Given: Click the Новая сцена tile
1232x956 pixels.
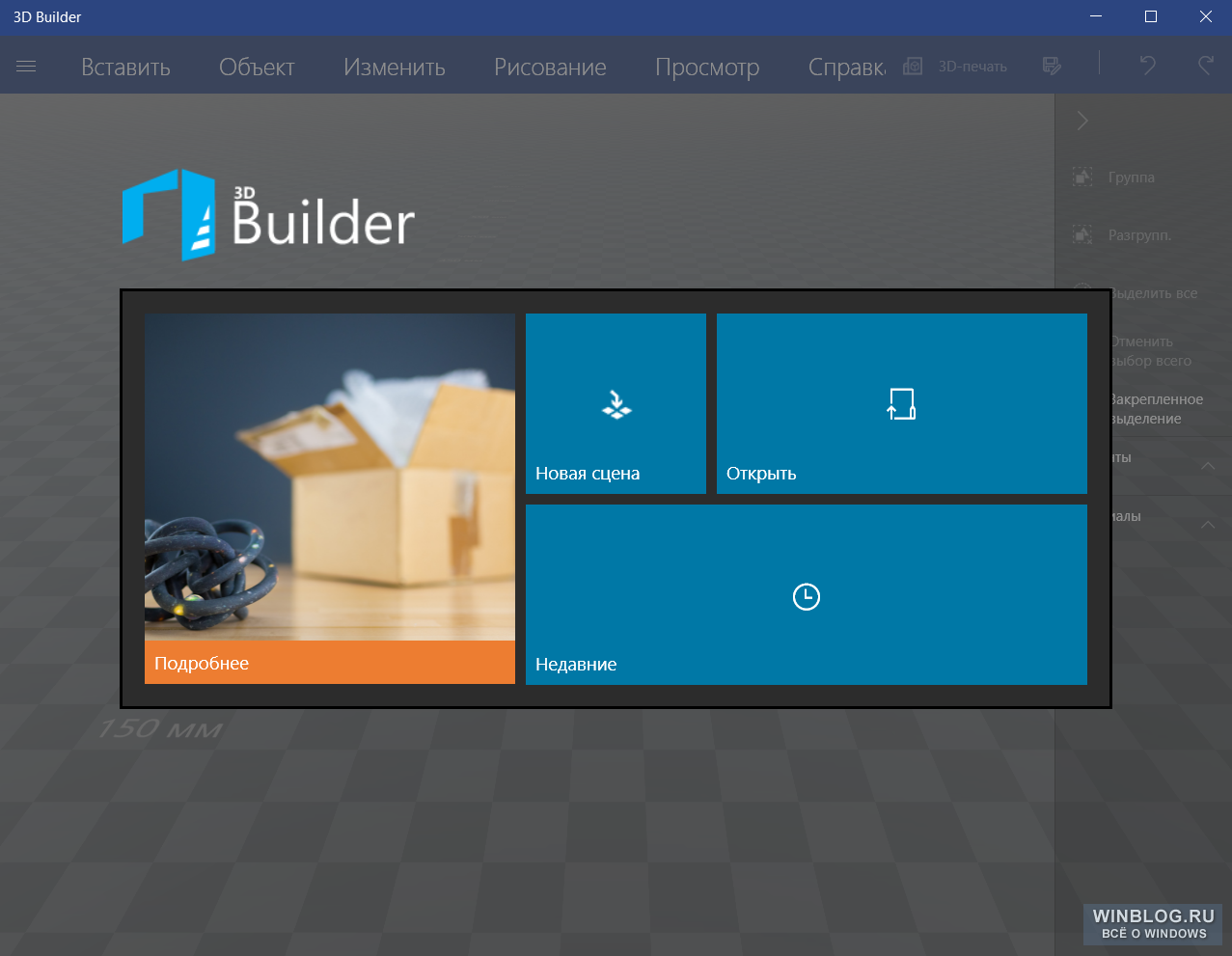Looking at the screenshot, I should (x=616, y=403).
